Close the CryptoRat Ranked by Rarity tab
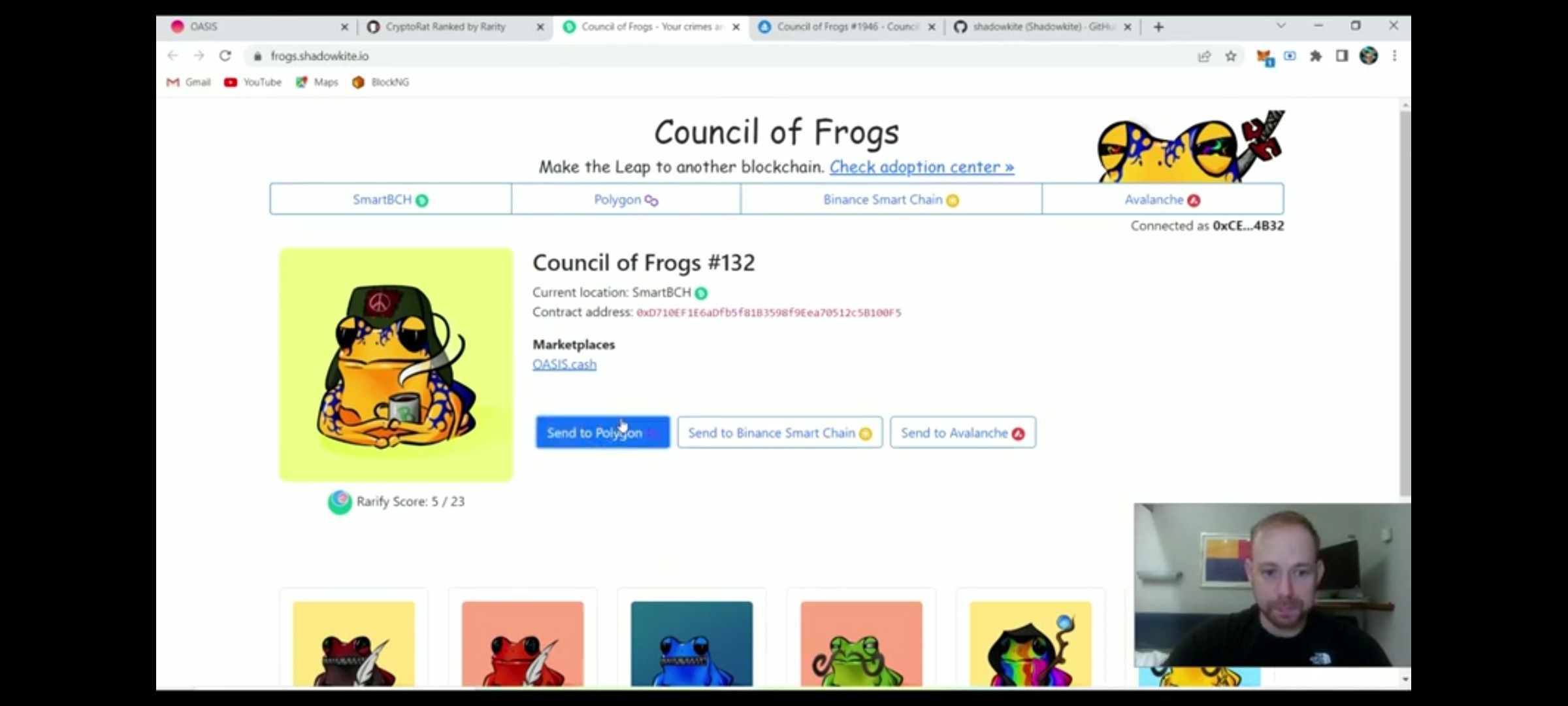Screen dimensions: 1568x706 [540, 27]
